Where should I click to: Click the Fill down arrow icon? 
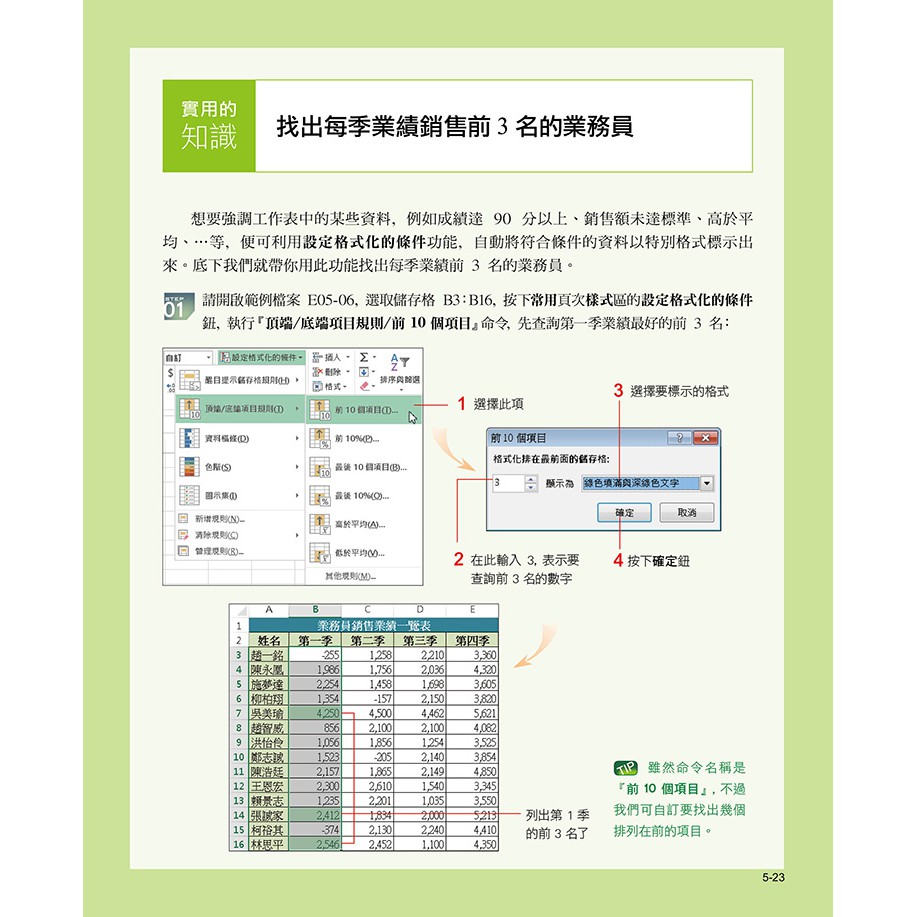364,370
